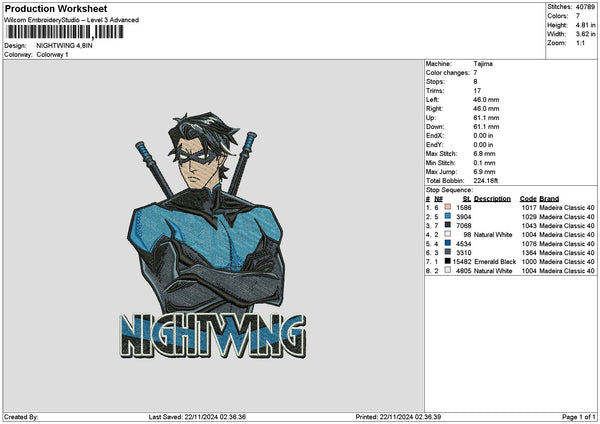This screenshot has width=600, height=424.
Task: Select the 'Last Saved: 22/11/2024' timestamp
Action: [197, 417]
